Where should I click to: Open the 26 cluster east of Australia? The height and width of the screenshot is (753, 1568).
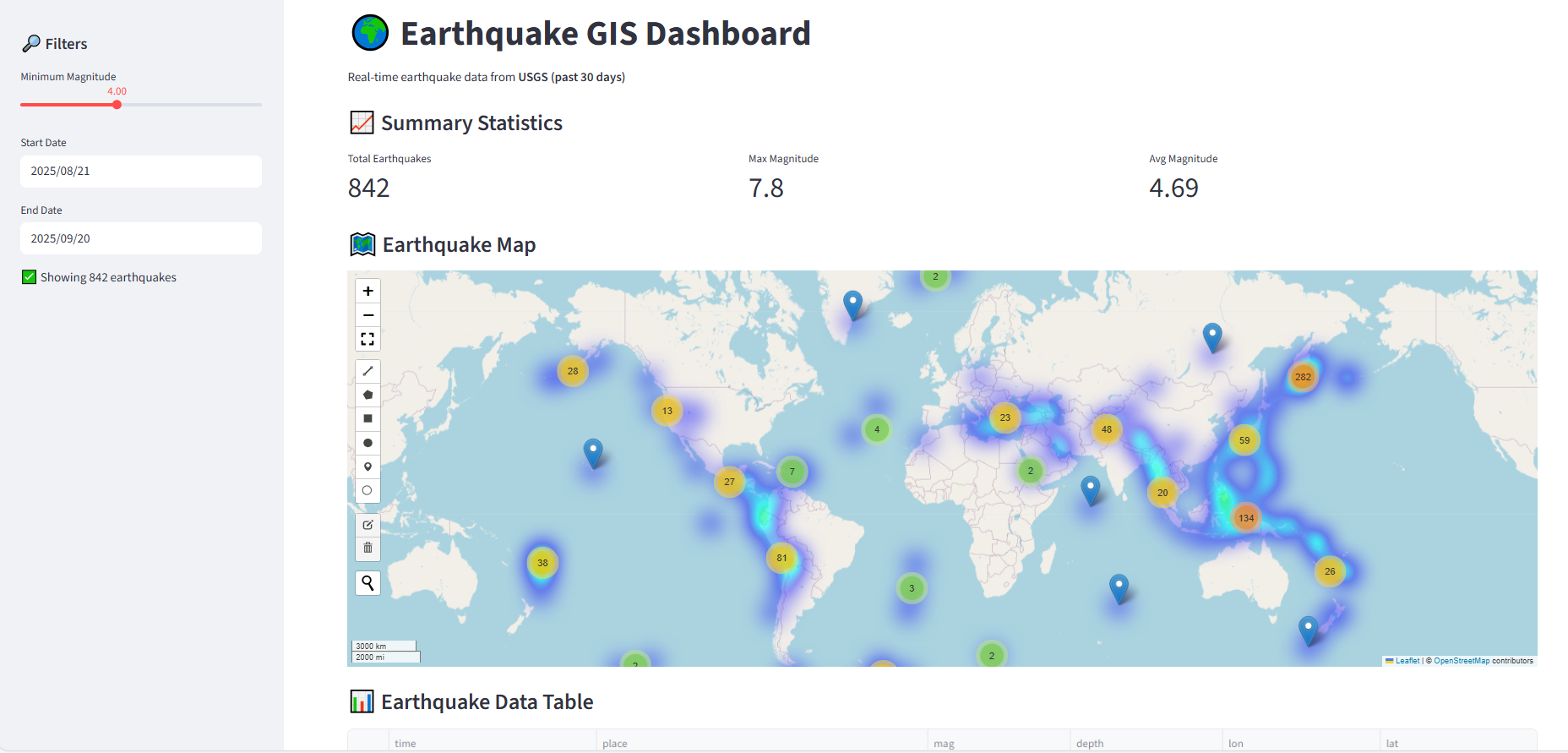pyautogui.click(x=1330, y=571)
